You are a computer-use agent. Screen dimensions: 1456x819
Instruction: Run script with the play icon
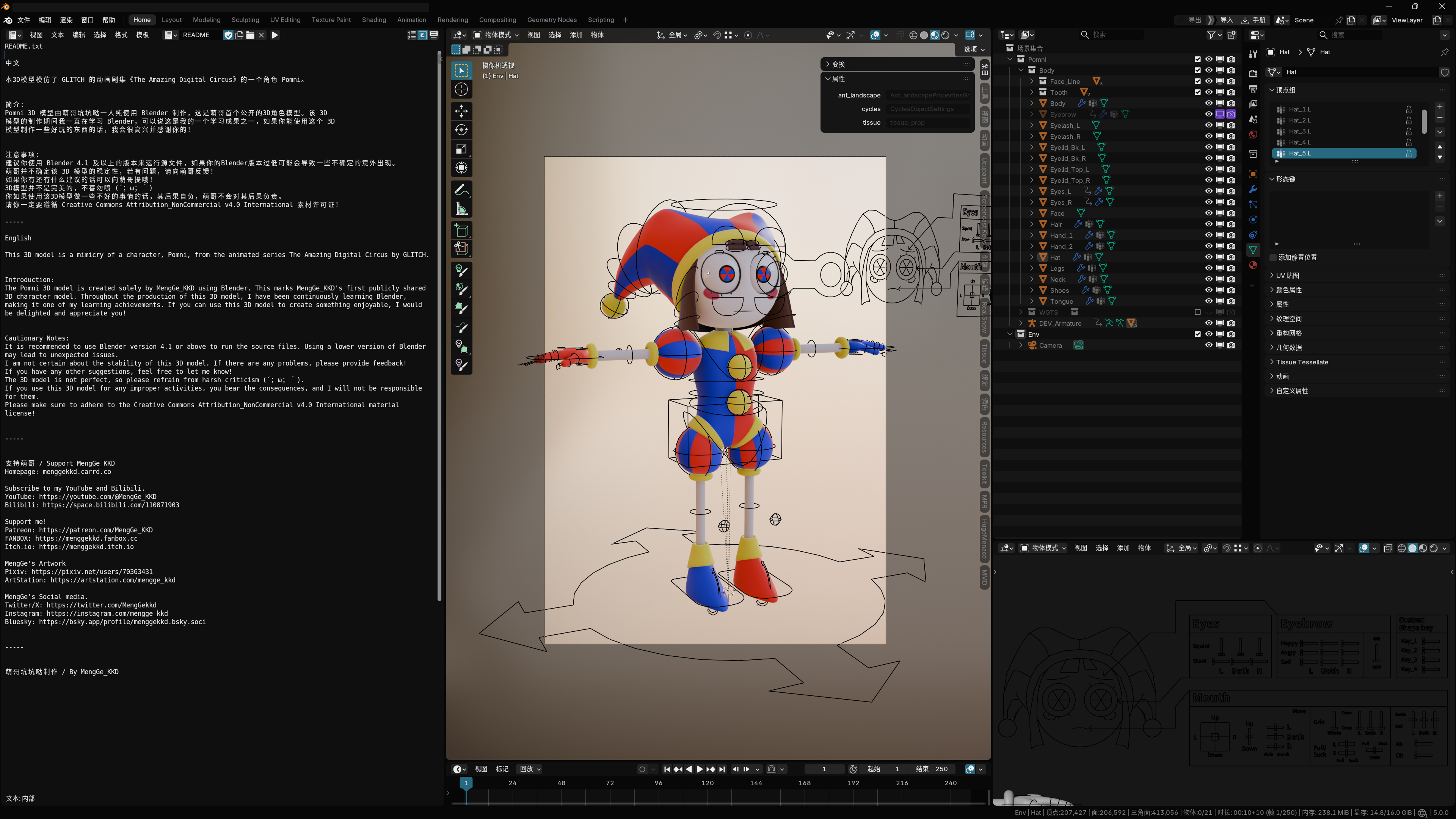coord(275,35)
